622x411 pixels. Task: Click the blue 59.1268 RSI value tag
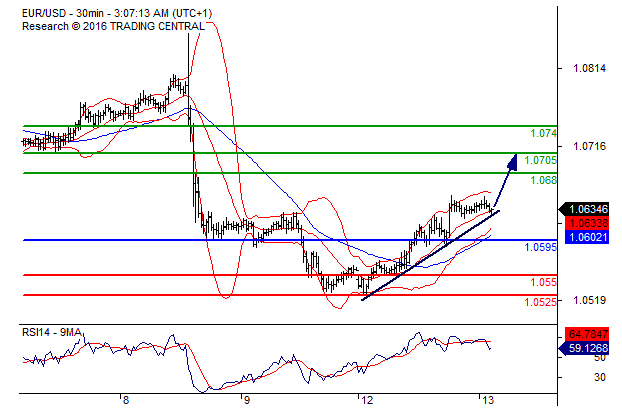pos(584,348)
